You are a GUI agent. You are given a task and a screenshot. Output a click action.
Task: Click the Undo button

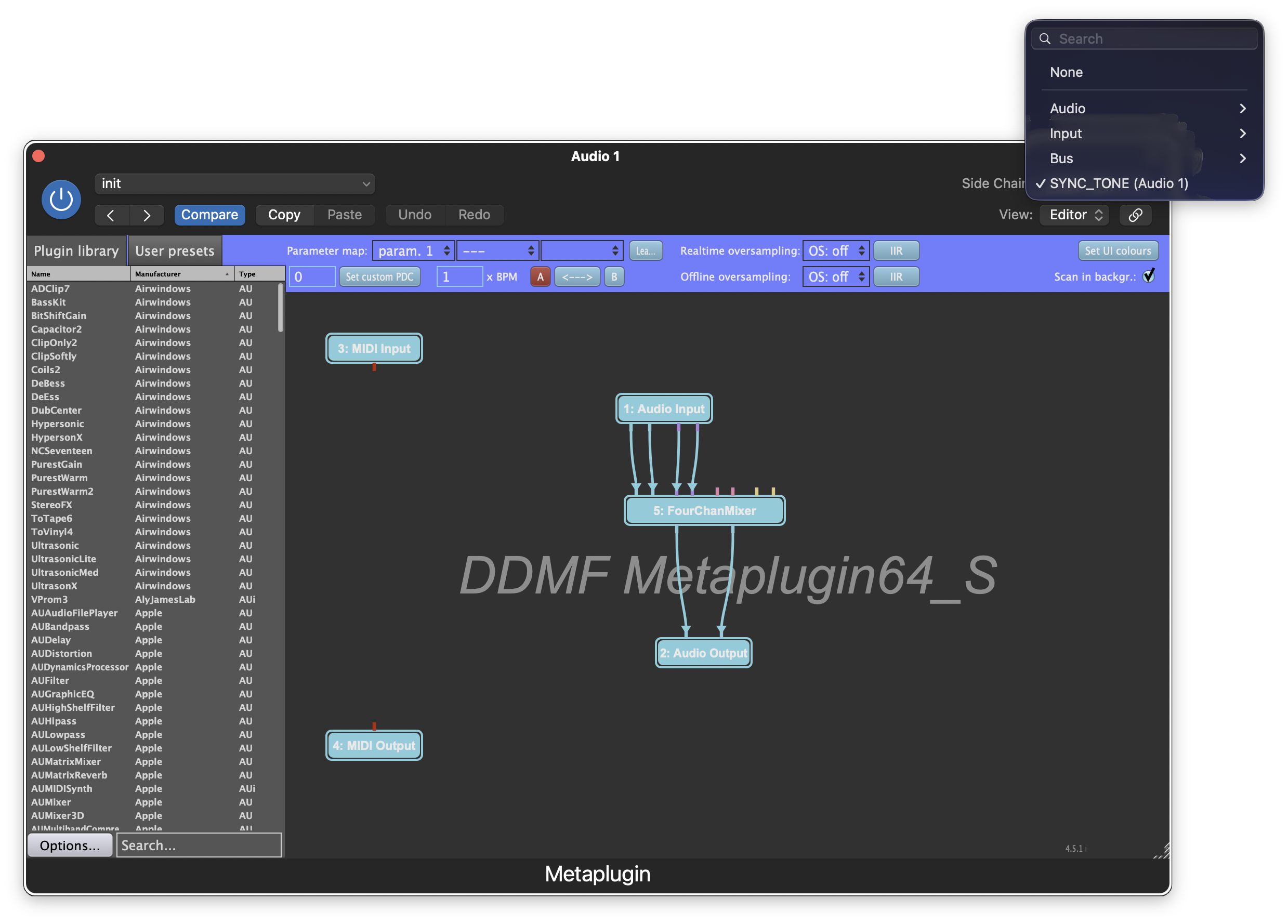point(415,215)
